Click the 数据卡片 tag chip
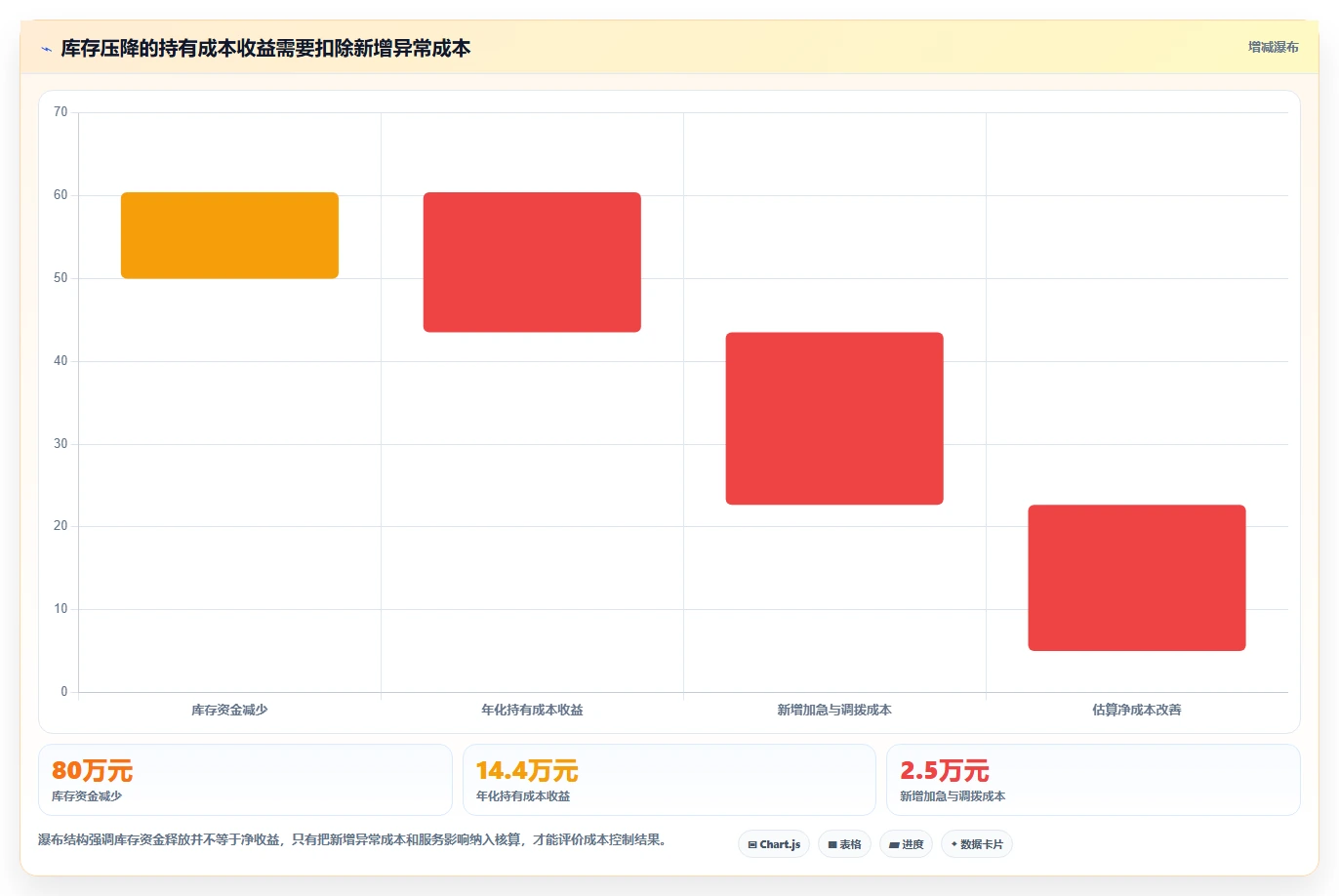 coord(977,844)
